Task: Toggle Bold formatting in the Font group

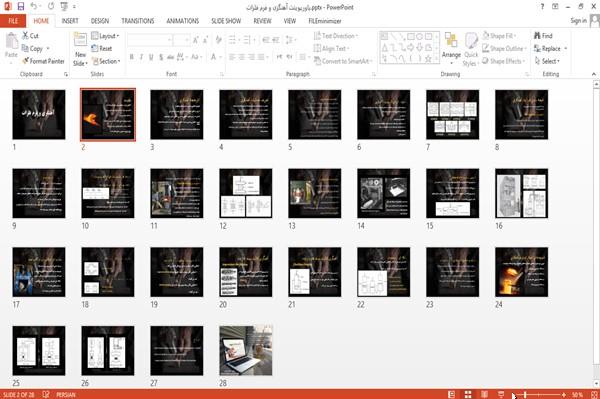Action: (132, 57)
